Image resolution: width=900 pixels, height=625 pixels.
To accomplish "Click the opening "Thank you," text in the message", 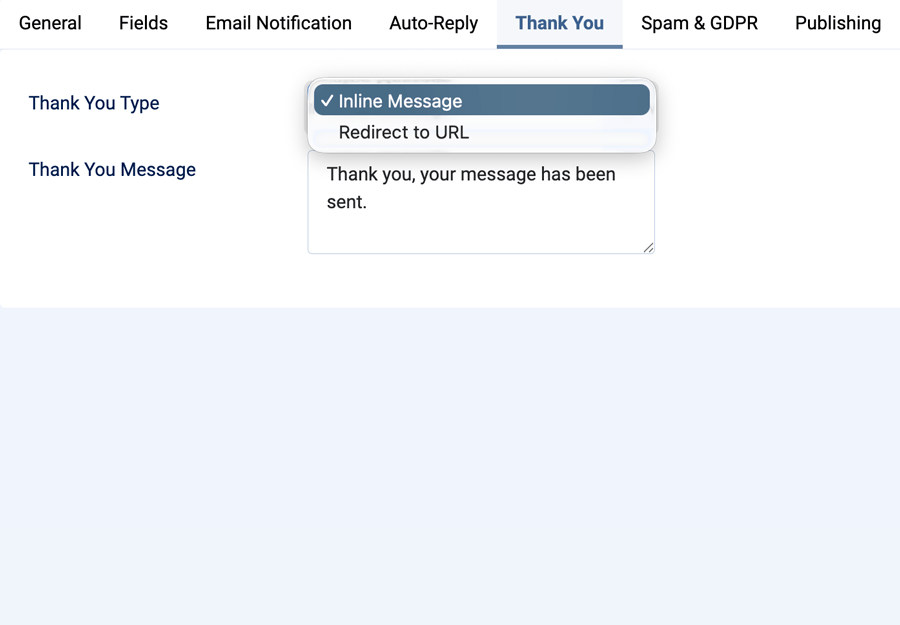I will click(371, 174).
